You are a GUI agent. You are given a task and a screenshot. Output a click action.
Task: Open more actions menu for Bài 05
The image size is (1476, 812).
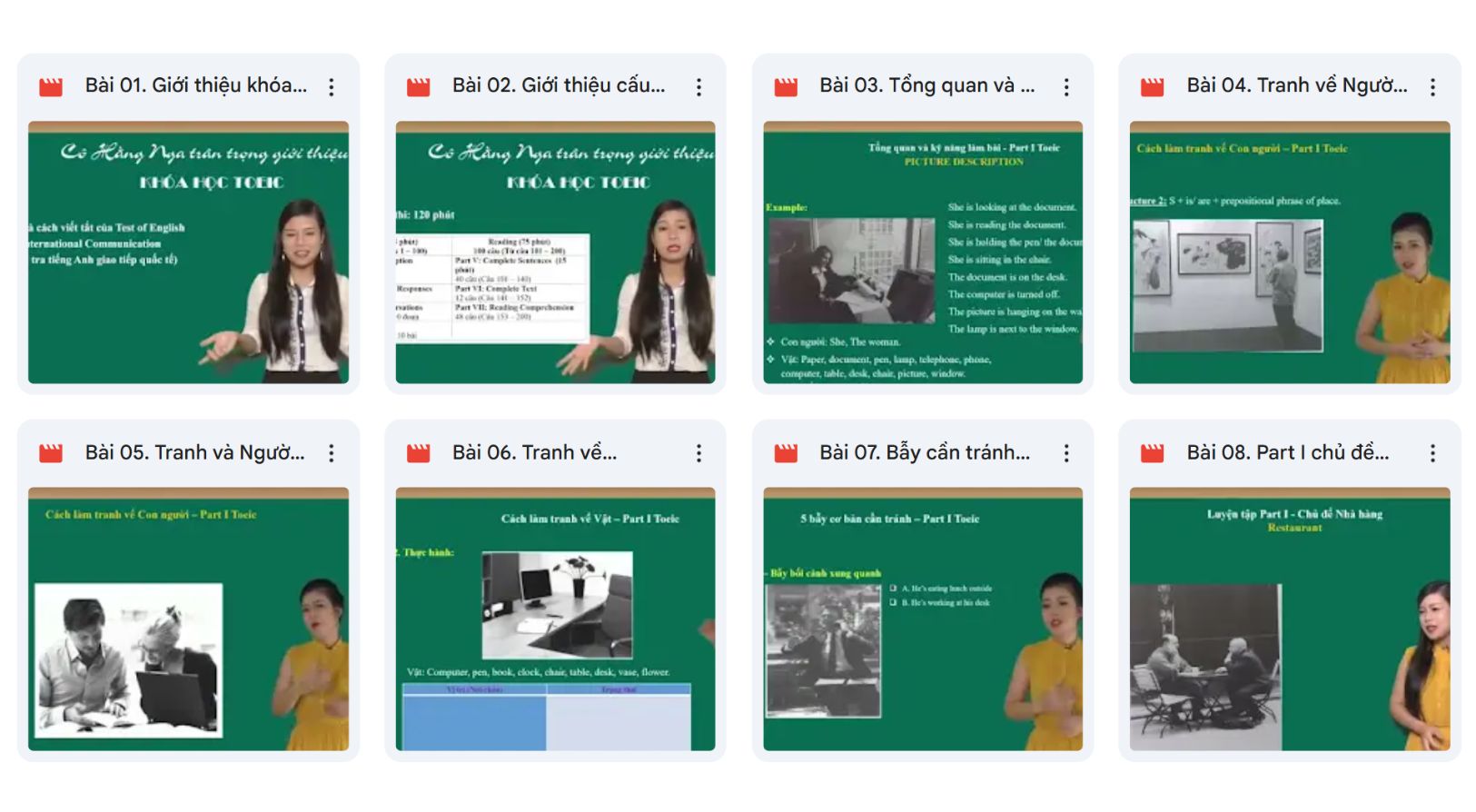coord(332,453)
